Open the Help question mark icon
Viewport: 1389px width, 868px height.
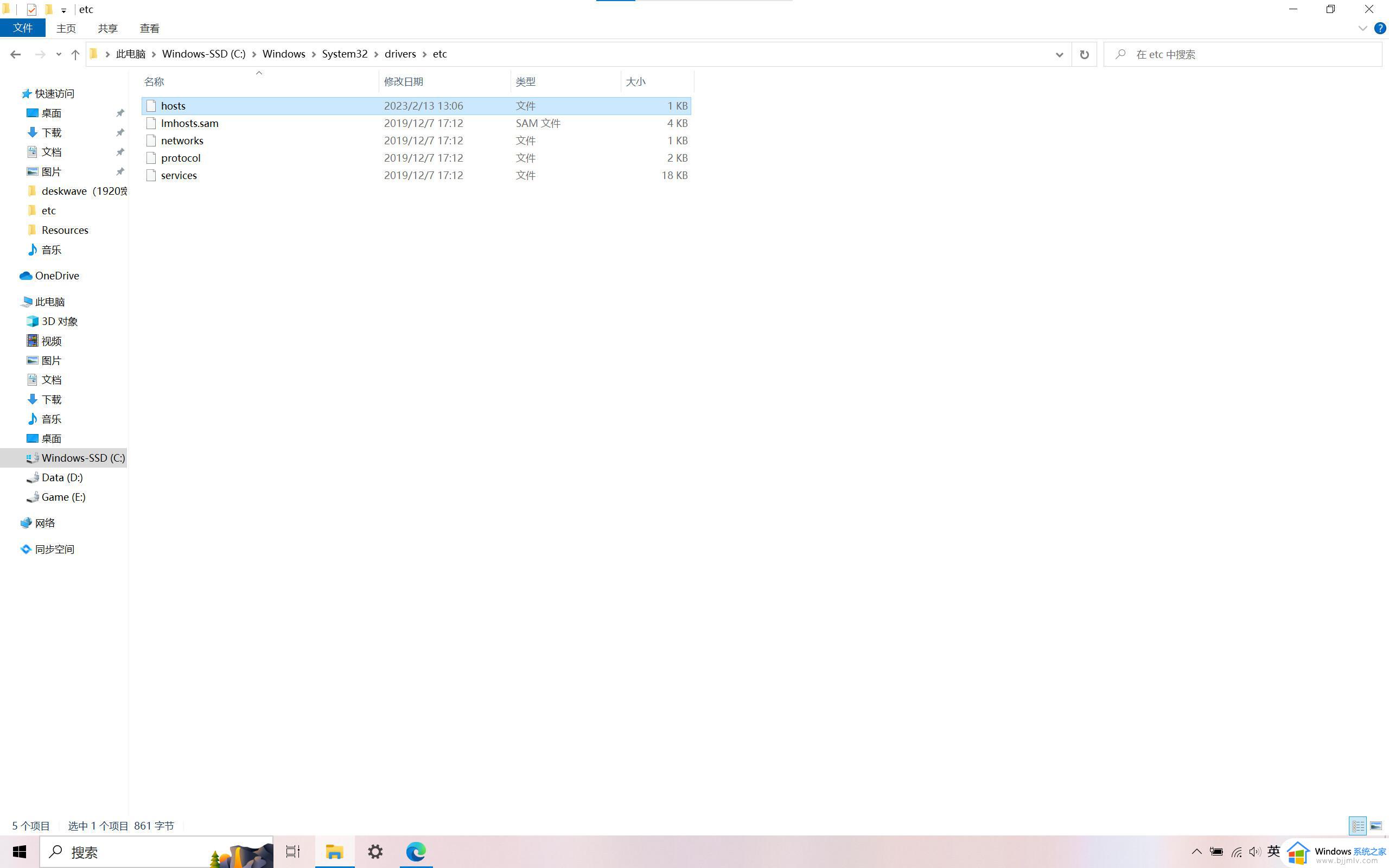coord(1380,28)
